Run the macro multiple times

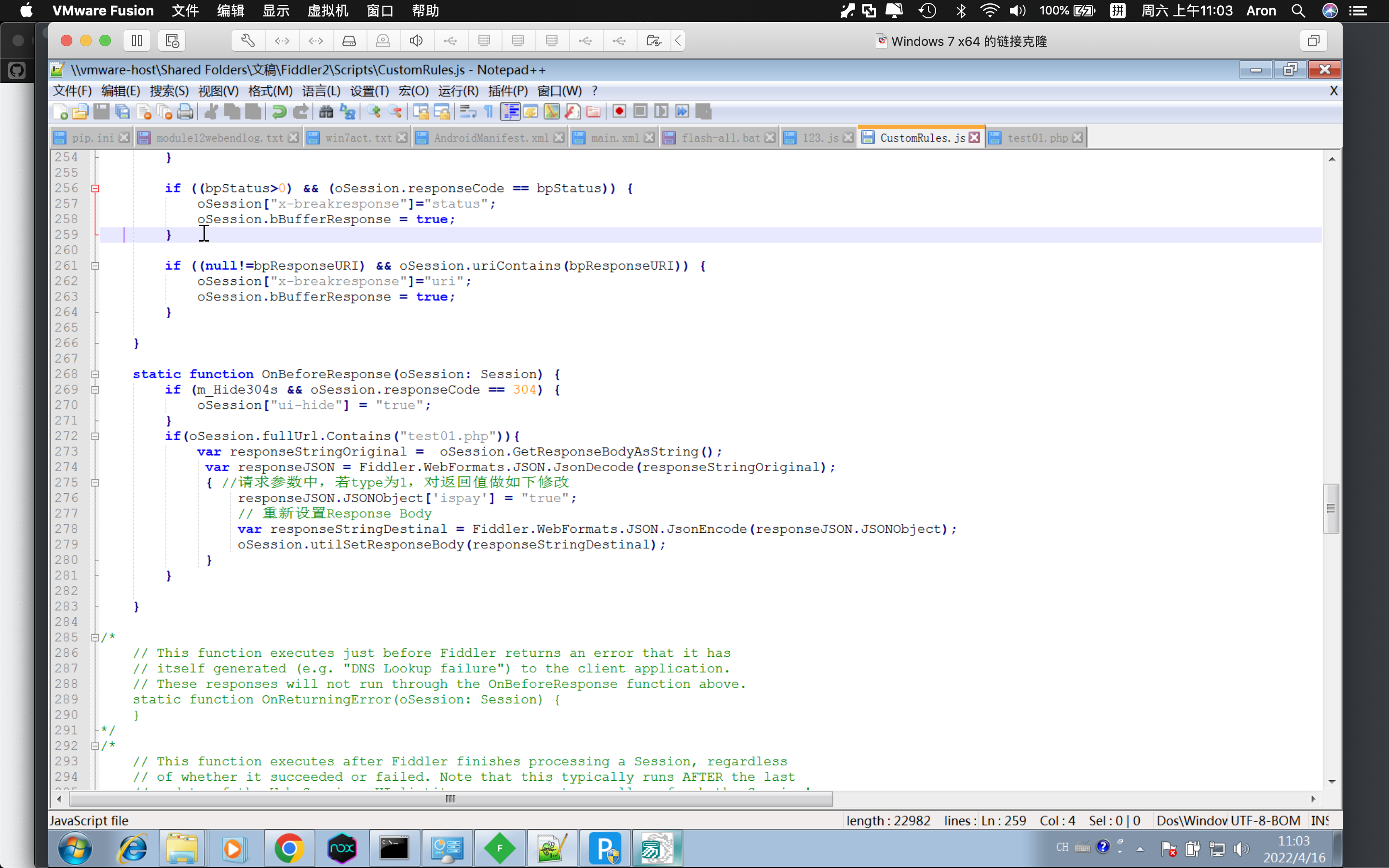click(x=682, y=111)
